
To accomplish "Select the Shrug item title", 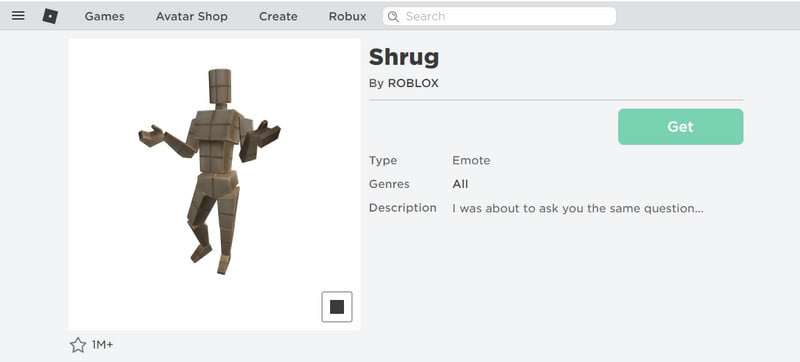I will [404, 58].
